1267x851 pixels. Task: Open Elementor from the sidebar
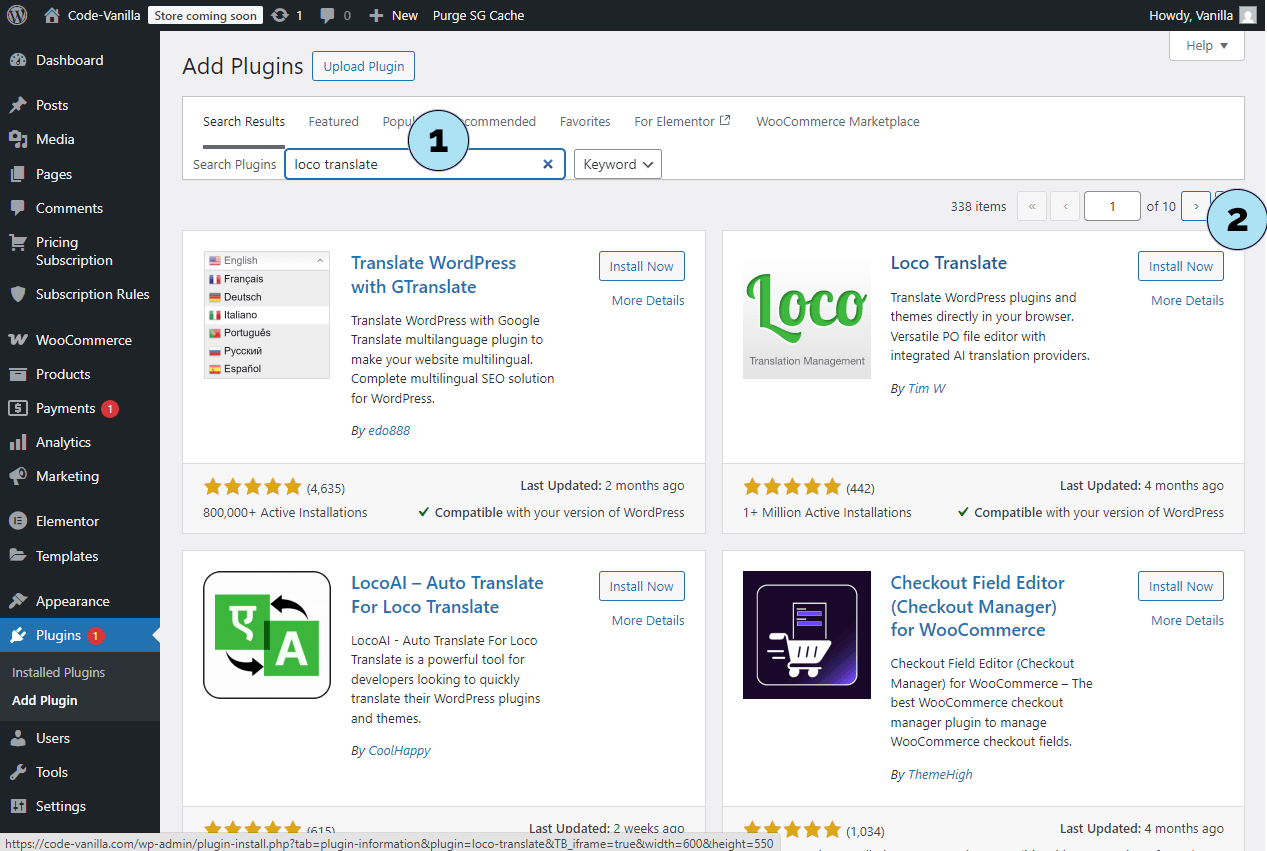click(x=67, y=521)
